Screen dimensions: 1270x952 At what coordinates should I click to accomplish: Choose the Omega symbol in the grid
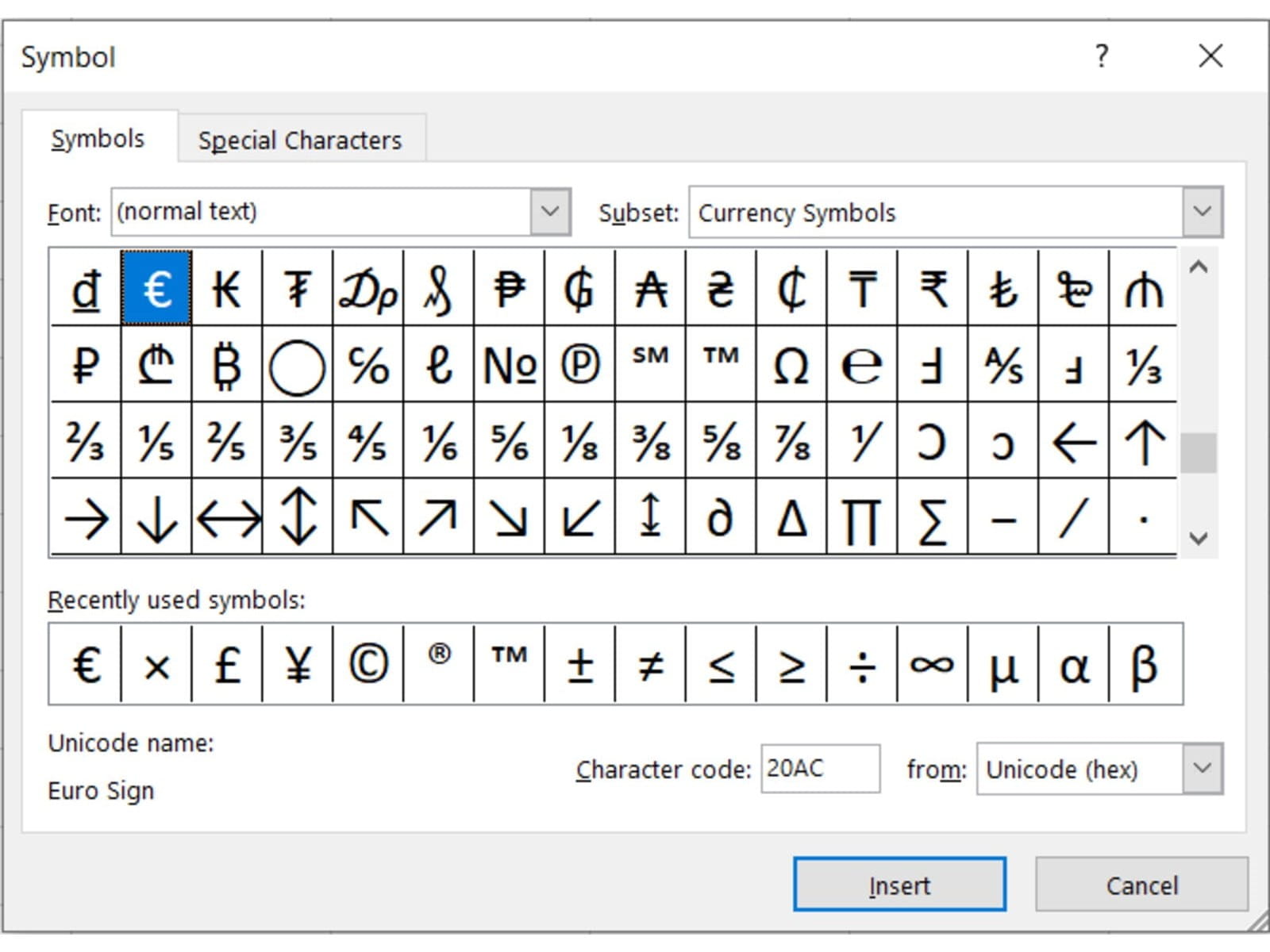click(x=791, y=366)
